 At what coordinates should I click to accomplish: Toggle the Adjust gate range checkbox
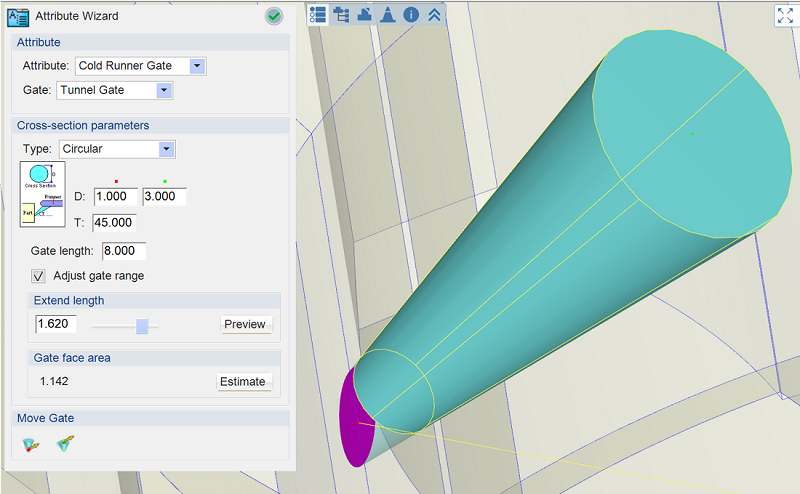[38, 276]
